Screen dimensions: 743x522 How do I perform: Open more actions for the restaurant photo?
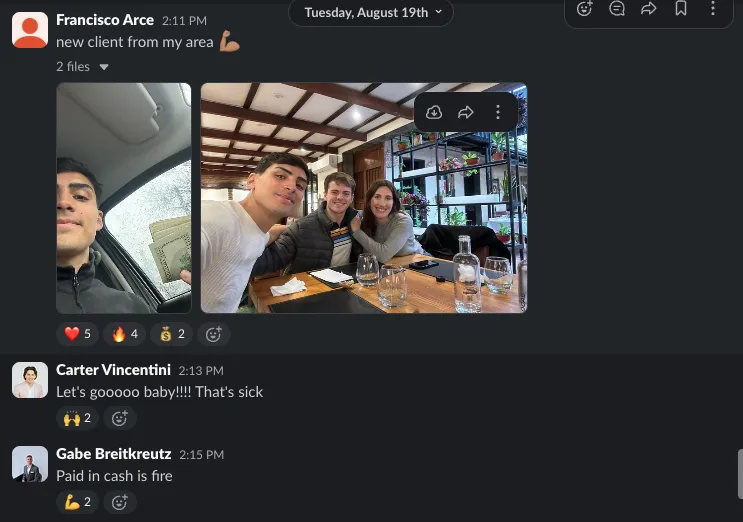(498, 113)
